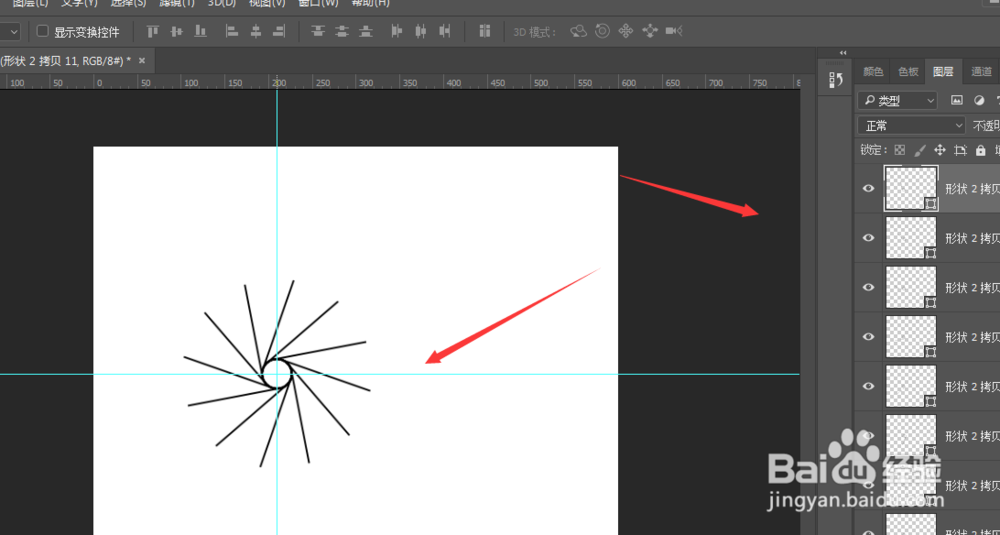Open the 滤镜(T) menu
Screen dimensions: 1000x535
pos(177,4)
